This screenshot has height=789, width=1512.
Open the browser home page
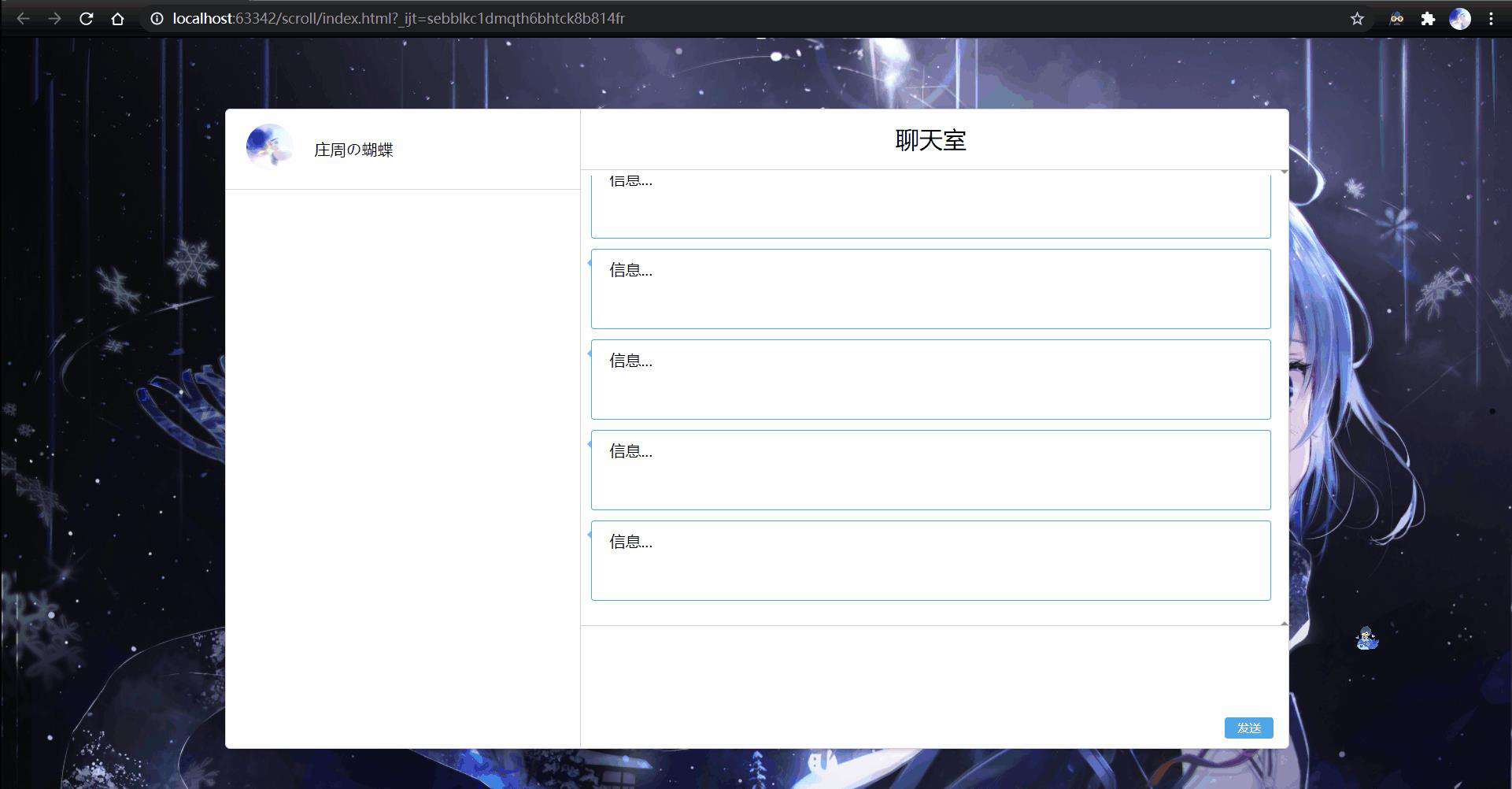pos(117,19)
